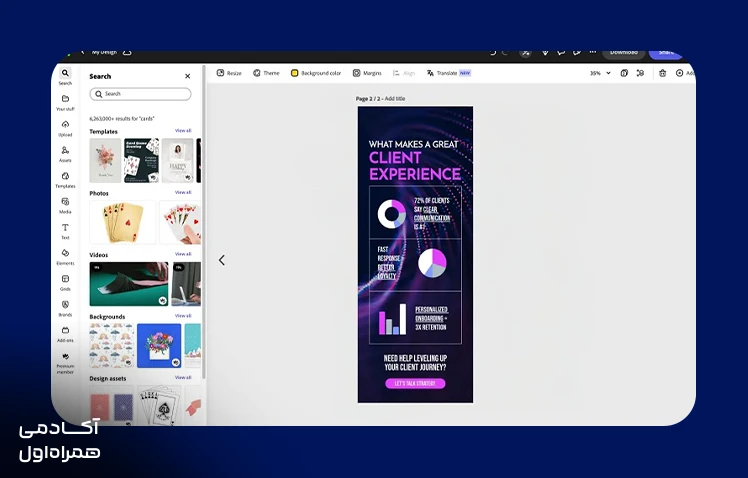Select the Text tool
Image resolution: width=748 pixels, height=478 pixels.
(x=65, y=231)
